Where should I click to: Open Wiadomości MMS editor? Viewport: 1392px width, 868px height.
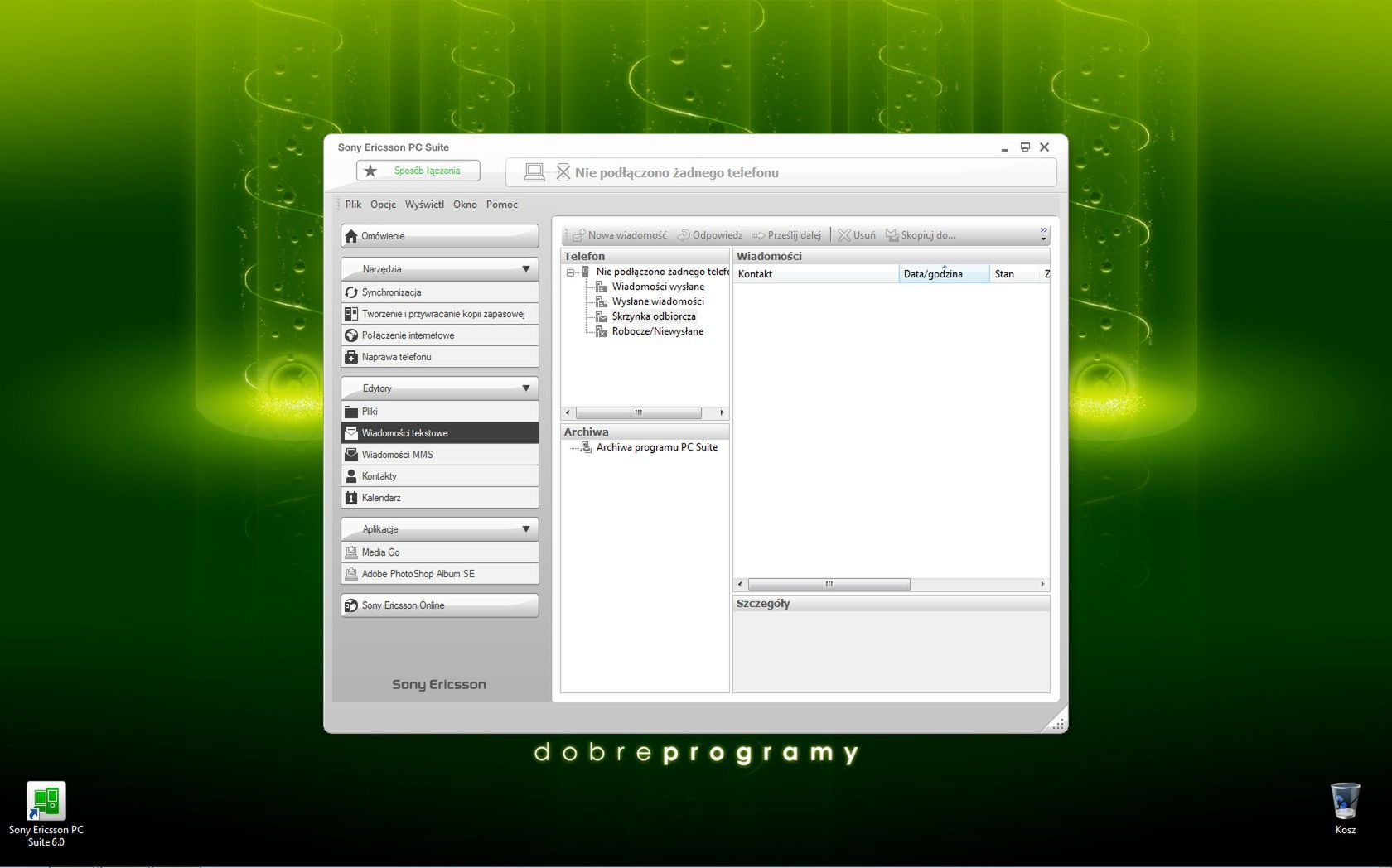click(439, 455)
